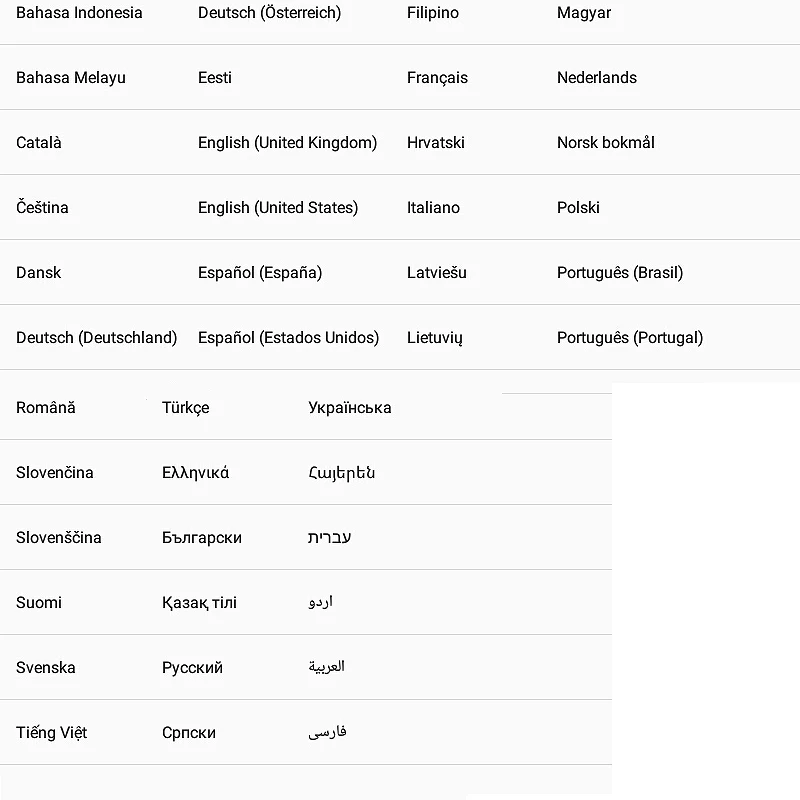This screenshot has height=800, width=800.
Task: Select the Nederlands option
Action: (596, 78)
